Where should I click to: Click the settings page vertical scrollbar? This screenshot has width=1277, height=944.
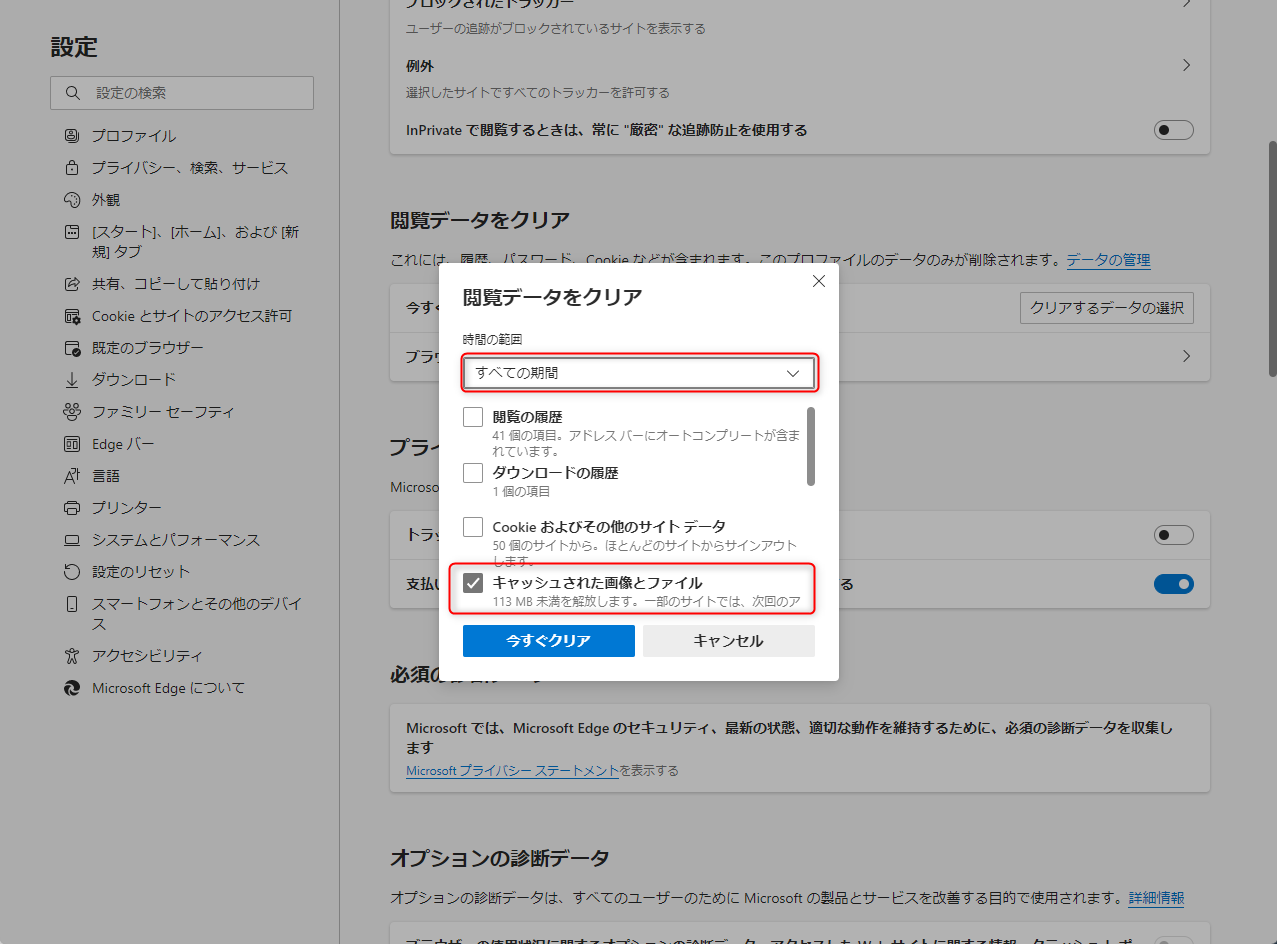pyautogui.click(x=1272, y=258)
